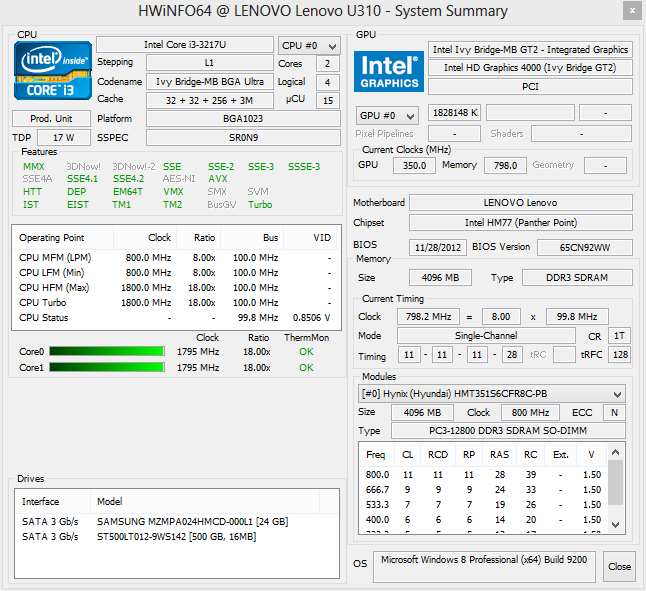Click the BIOS Version 65CN92WW field
The image size is (646, 591).
click(585, 247)
